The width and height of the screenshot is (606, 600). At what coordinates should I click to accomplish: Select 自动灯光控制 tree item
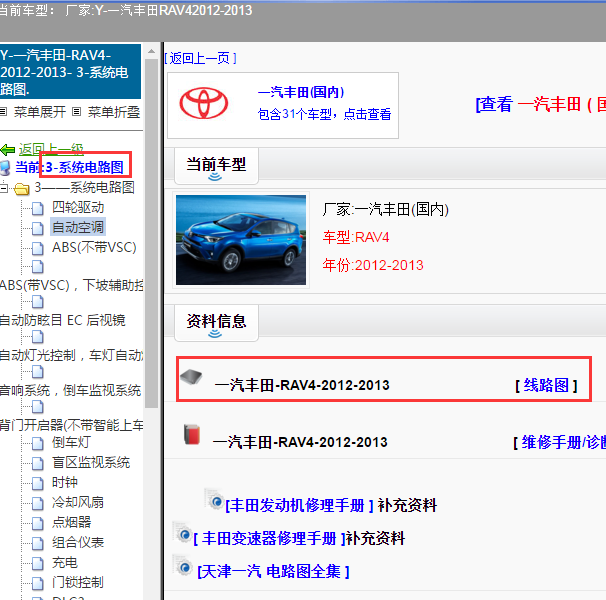click(x=71, y=355)
